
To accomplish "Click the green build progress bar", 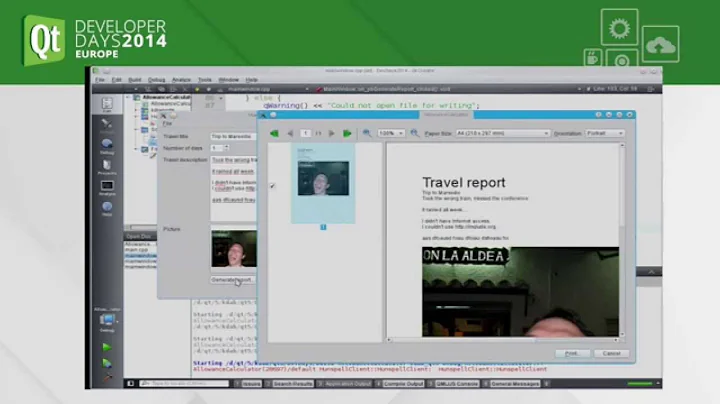I will pos(640,383).
